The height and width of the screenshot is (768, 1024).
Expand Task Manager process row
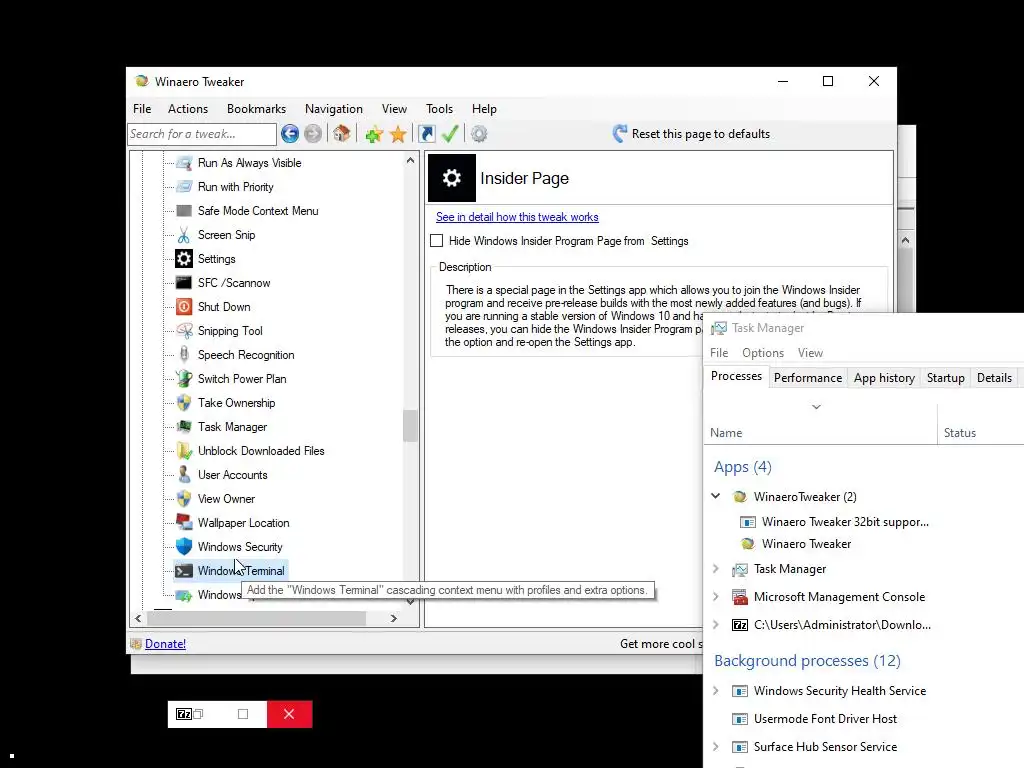716,569
